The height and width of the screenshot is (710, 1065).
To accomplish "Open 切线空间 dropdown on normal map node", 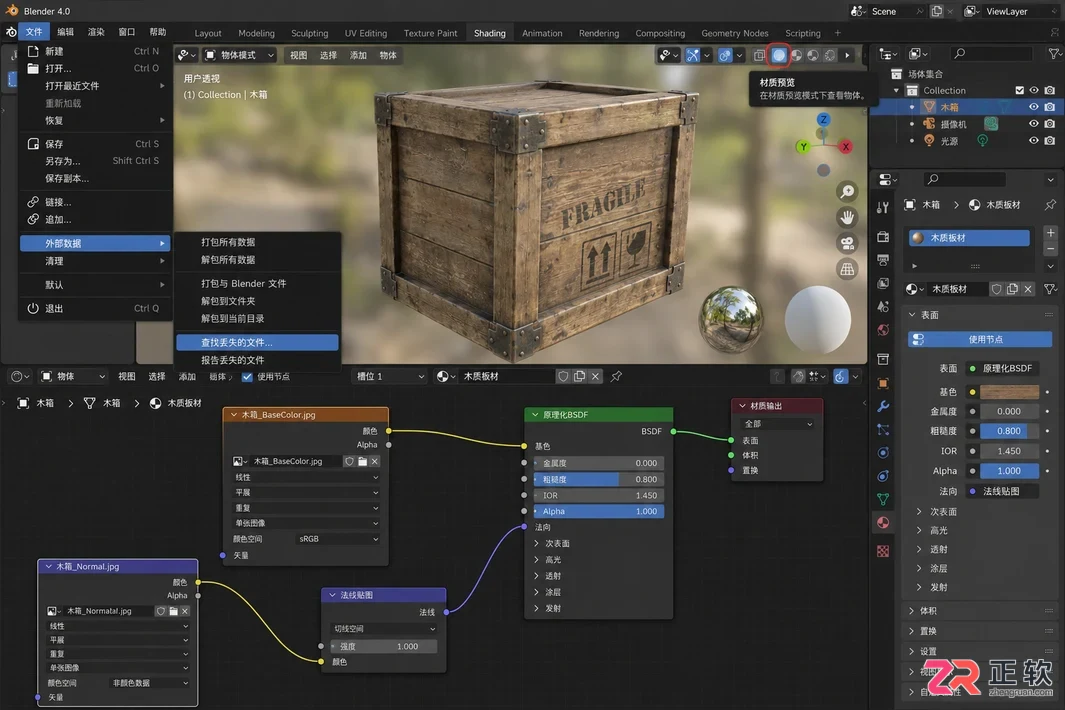I will coord(384,629).
